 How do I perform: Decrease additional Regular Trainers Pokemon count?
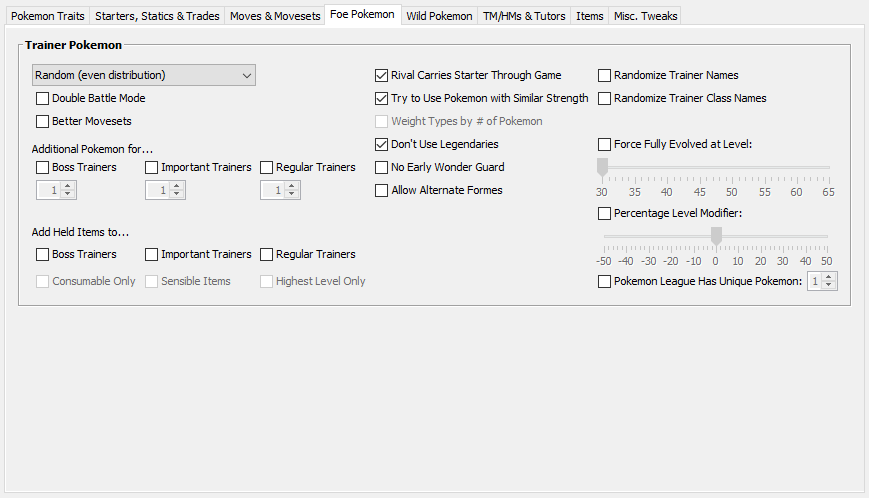[x=292, y=194]
